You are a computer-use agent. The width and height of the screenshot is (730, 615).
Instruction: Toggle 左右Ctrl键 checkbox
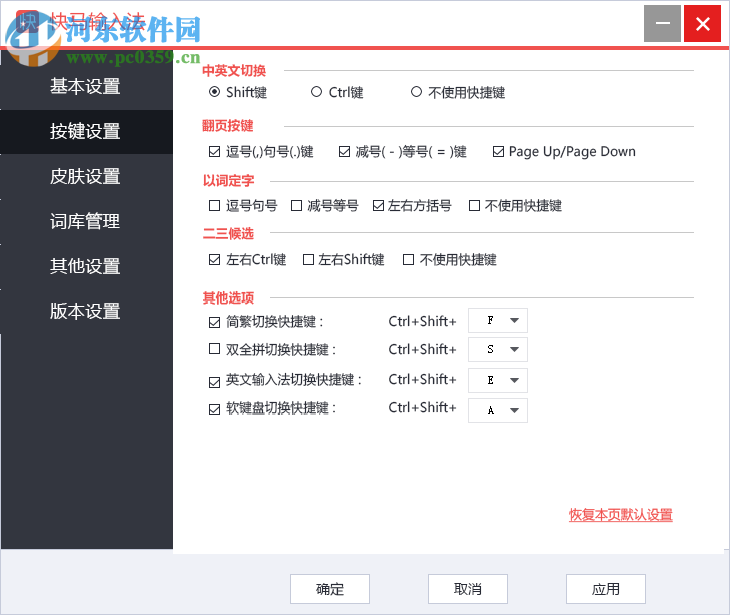pyautogui.click(x=215, y=260)
